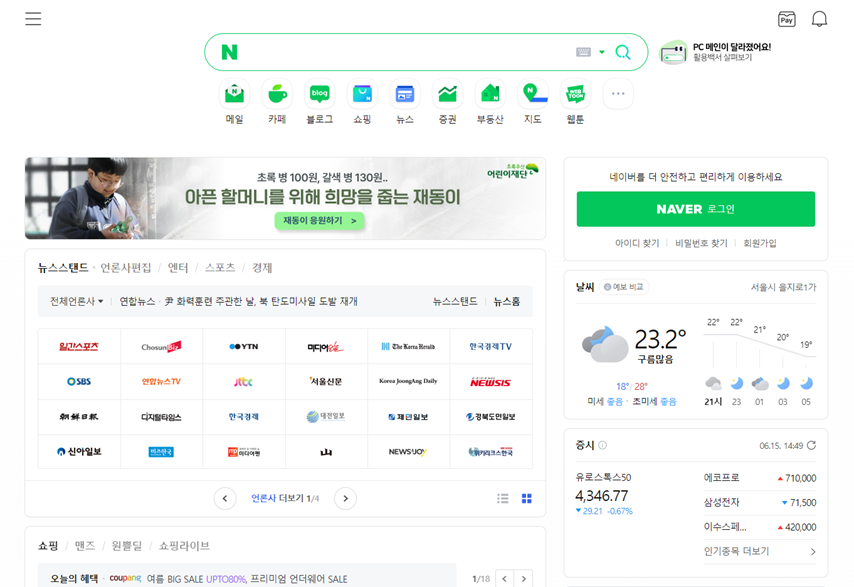
Task: Select the 뉴스스탠드 tab
Action: coord(63,267)
